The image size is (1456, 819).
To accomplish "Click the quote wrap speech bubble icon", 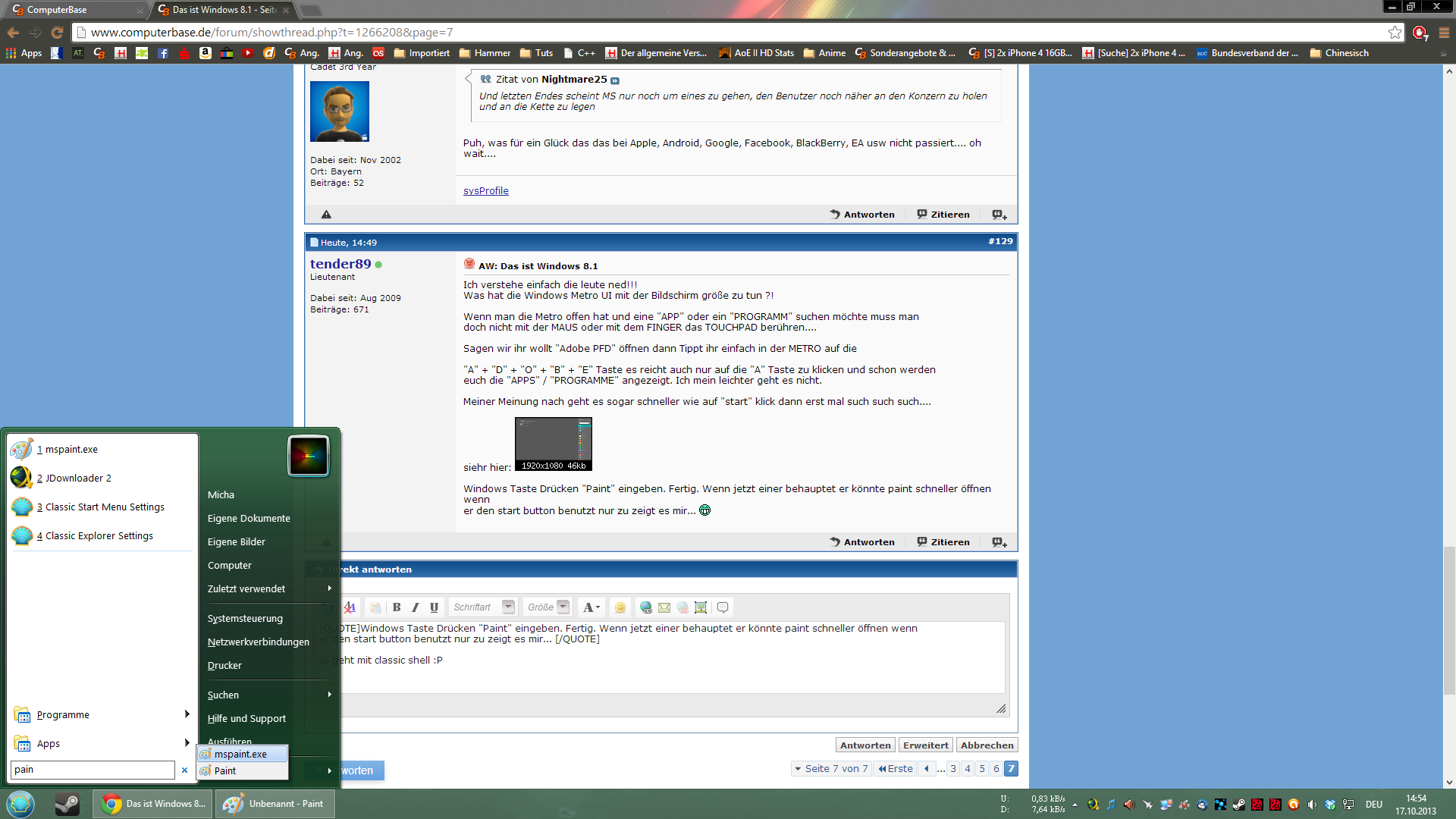I will [723, 607].
